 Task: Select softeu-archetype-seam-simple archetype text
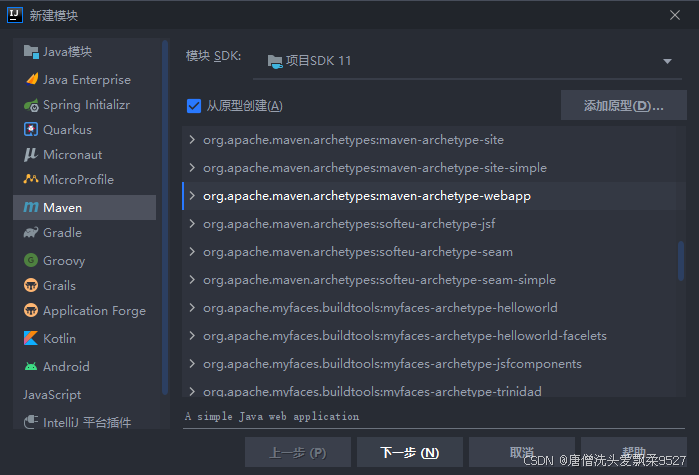[379, 279]
